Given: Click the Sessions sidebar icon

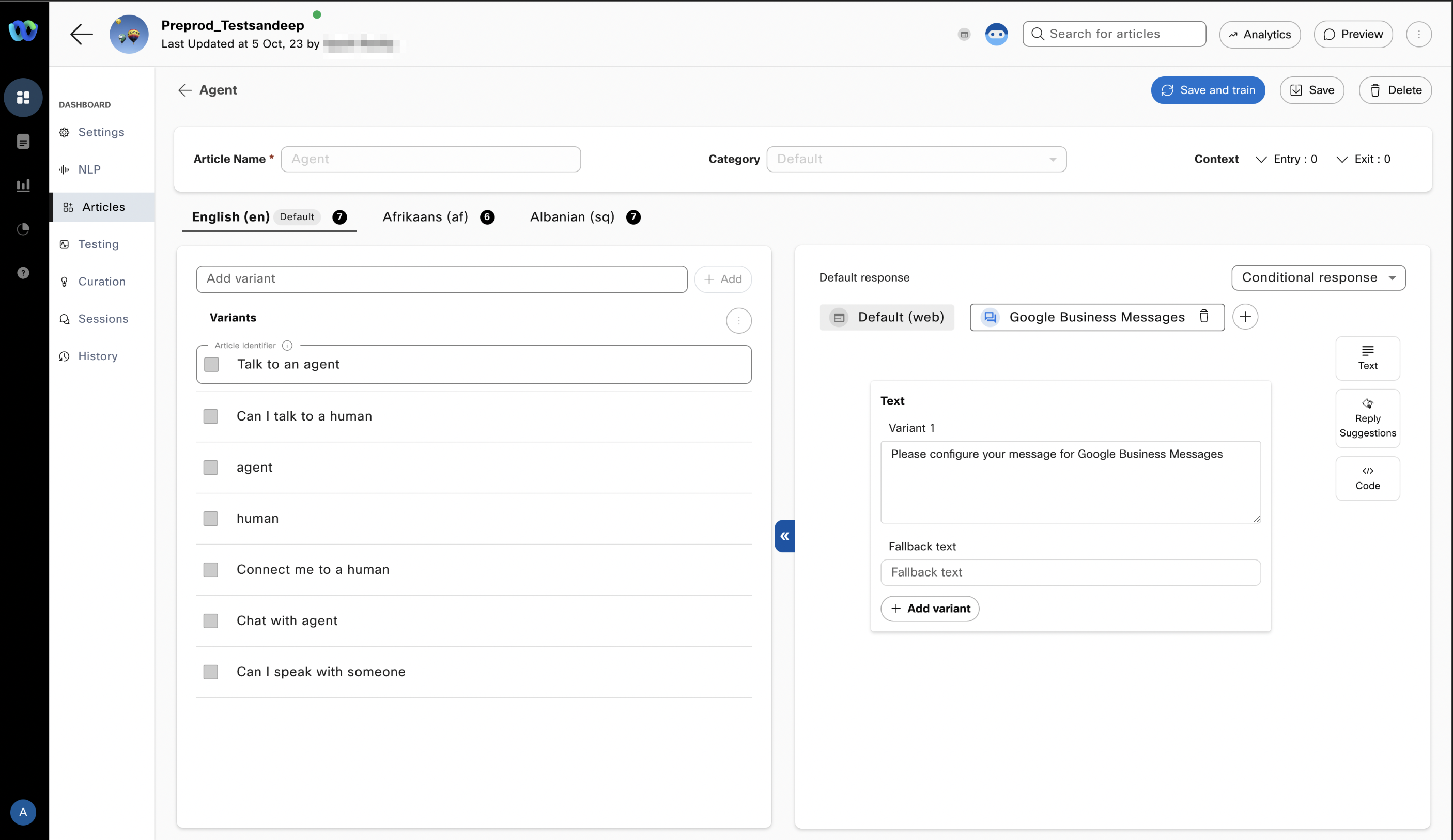Looking at the screenshot, I should [64, 319].
